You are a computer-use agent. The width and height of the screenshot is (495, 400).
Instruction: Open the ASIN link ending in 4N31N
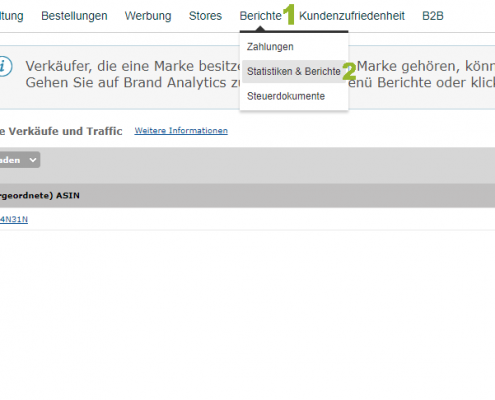14,219
